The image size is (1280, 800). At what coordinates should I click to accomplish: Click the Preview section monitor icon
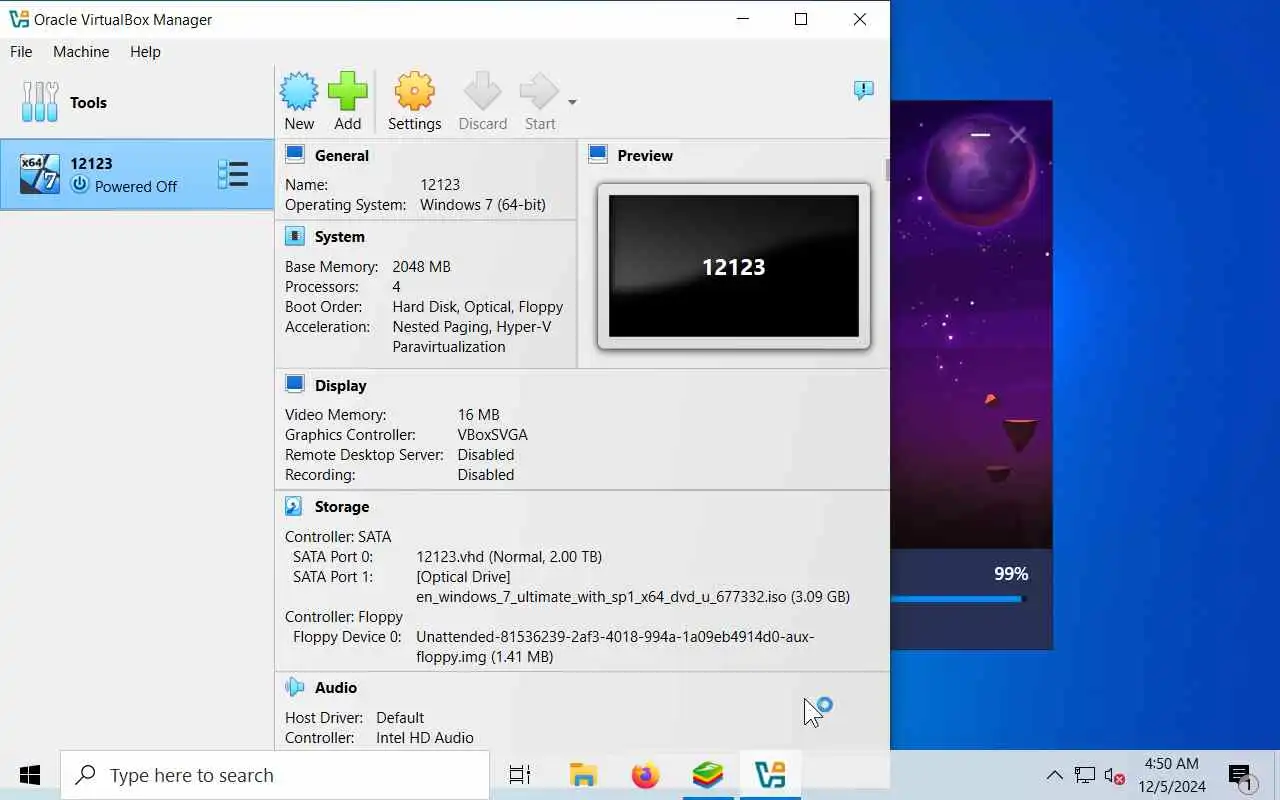[x=598, y=154]
